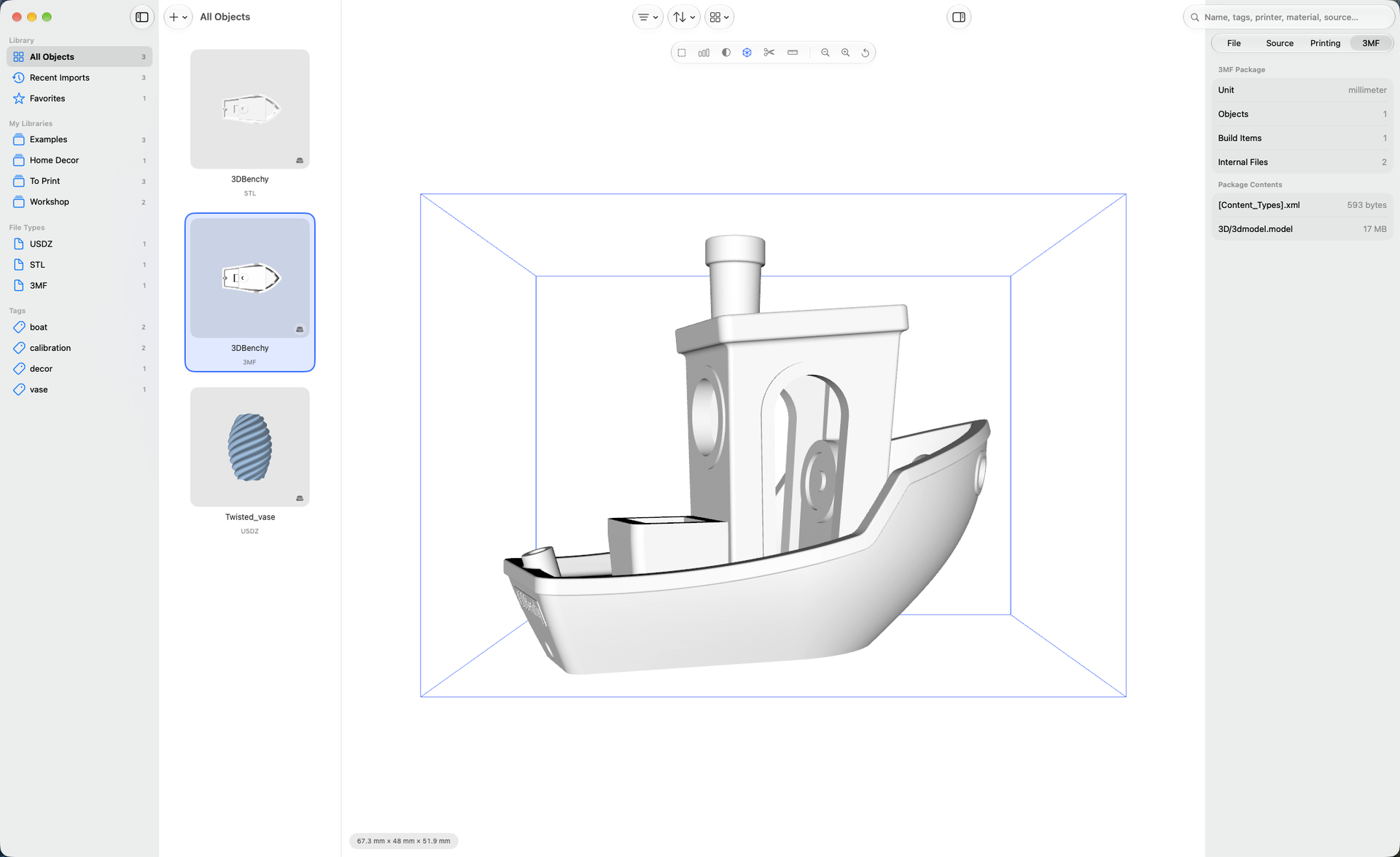Zoom in on the 3D view
This screenshot has height=857, width=1400.
coord(846,53)
